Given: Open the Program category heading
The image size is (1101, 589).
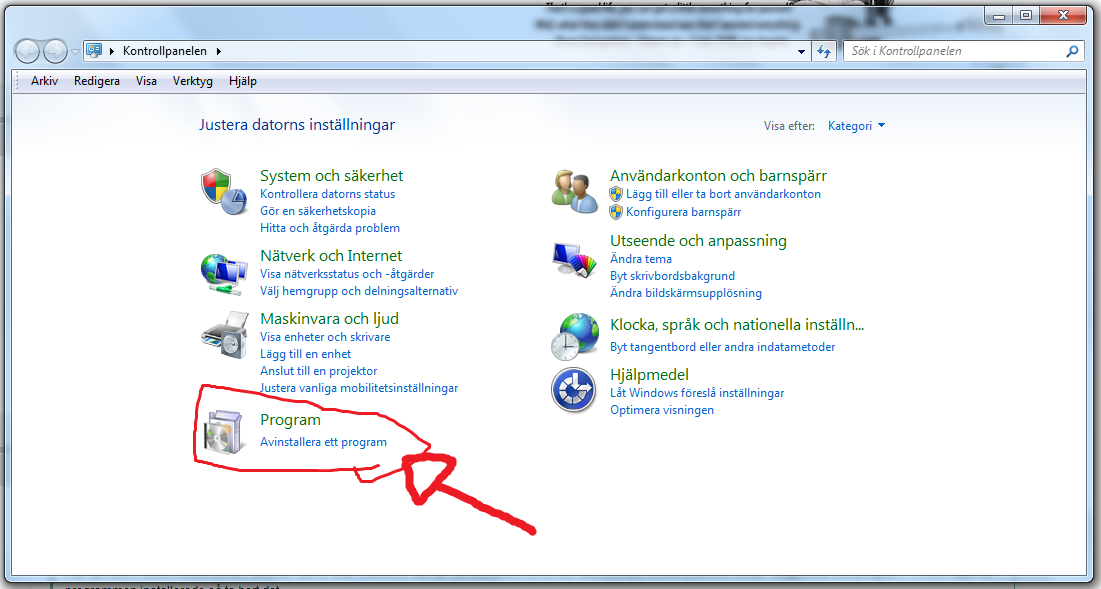Looking at the screenshot, I should (290, 420).
